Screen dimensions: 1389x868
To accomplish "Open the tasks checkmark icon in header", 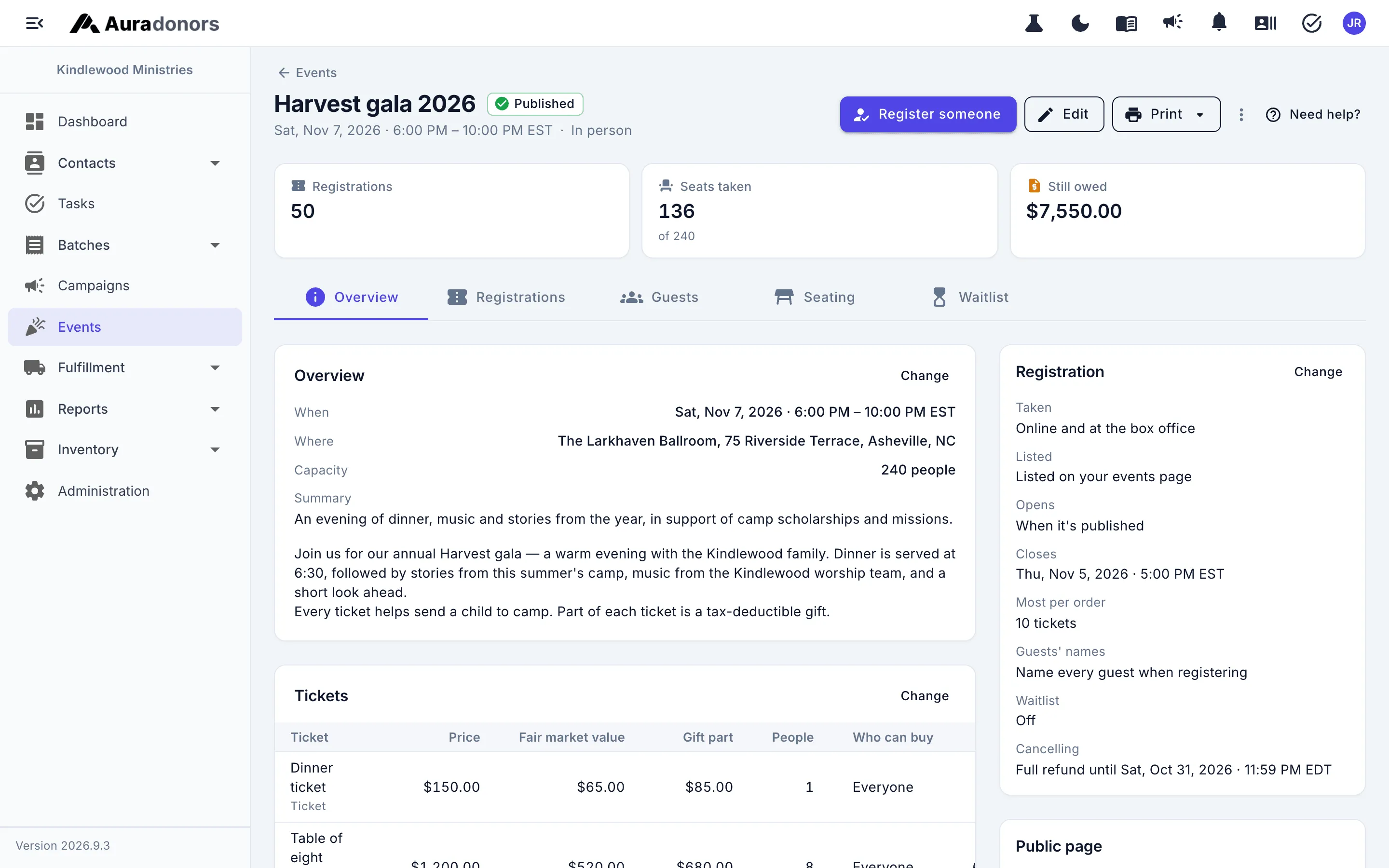I will point(1311,24).
